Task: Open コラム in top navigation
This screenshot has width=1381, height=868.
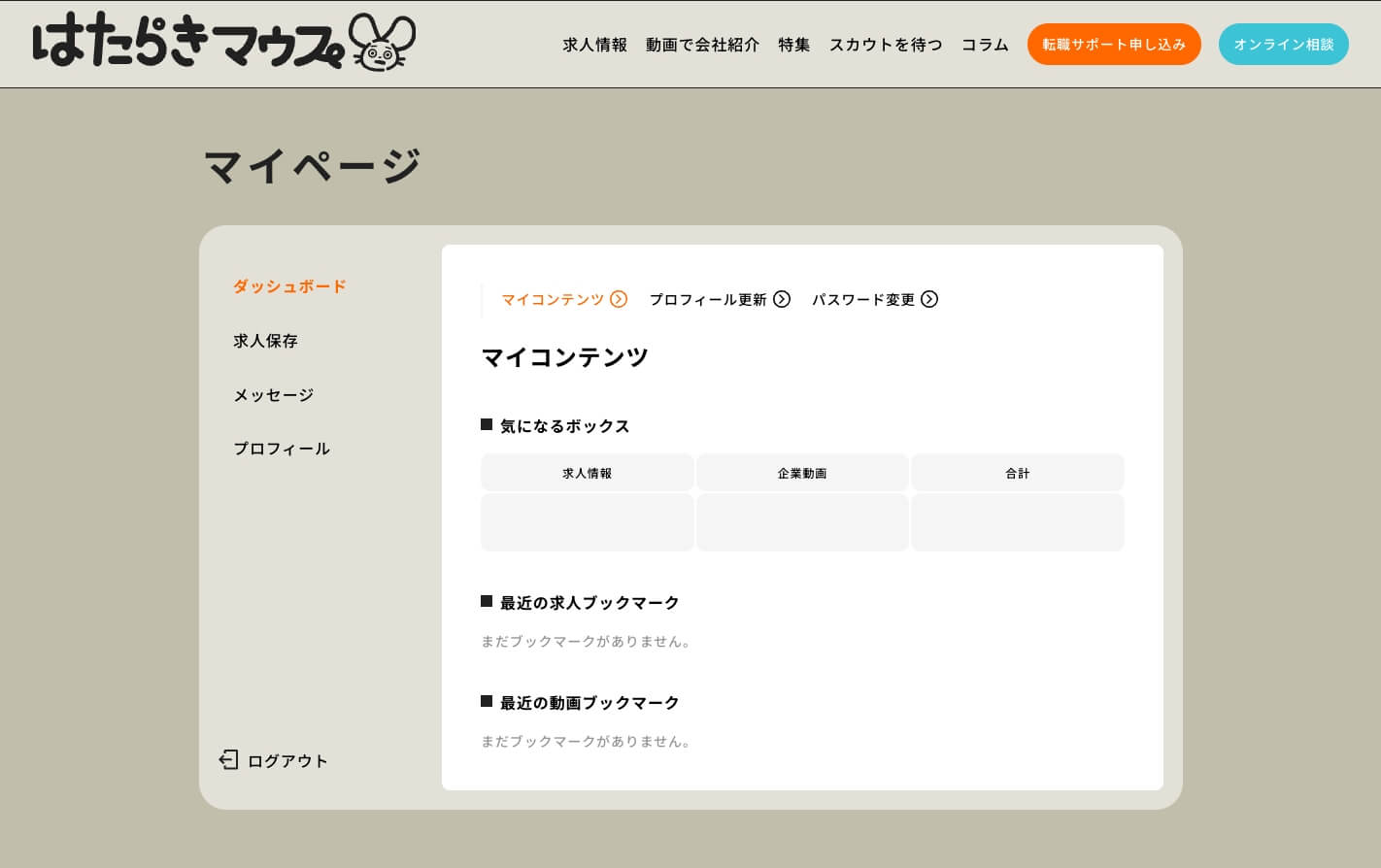Action: pos(985,45)
